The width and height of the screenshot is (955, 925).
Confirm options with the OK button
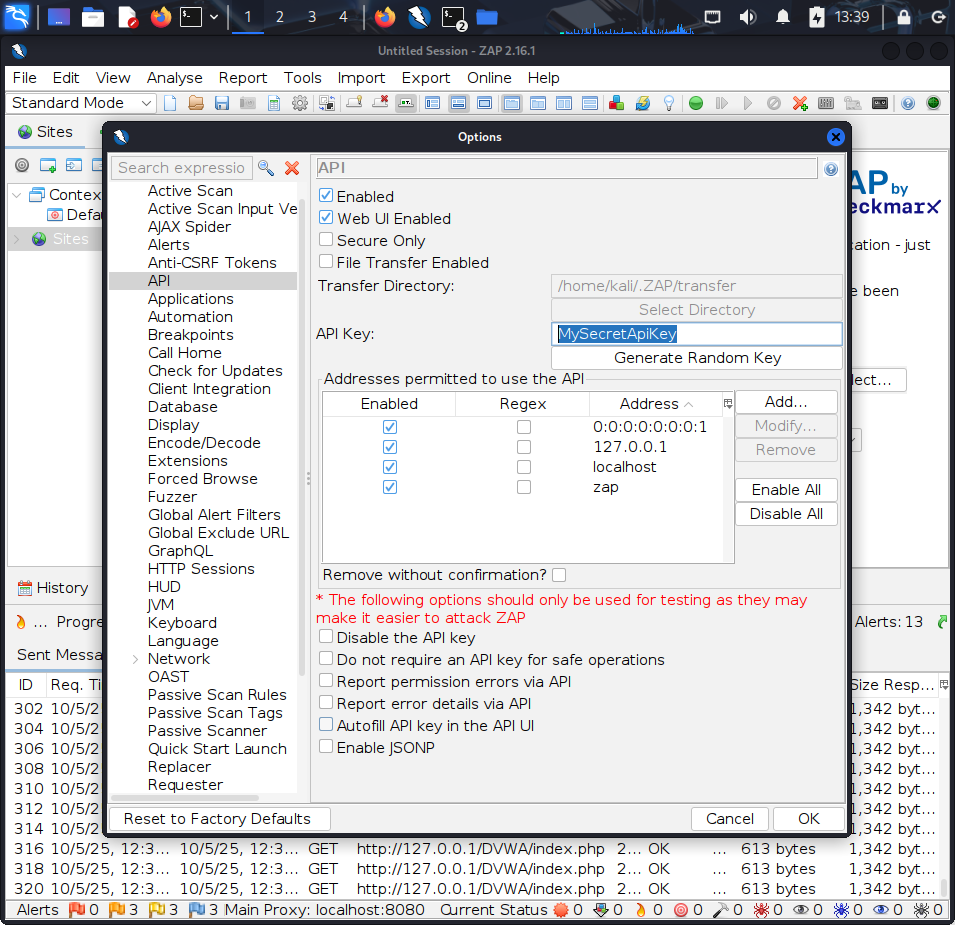808,818
